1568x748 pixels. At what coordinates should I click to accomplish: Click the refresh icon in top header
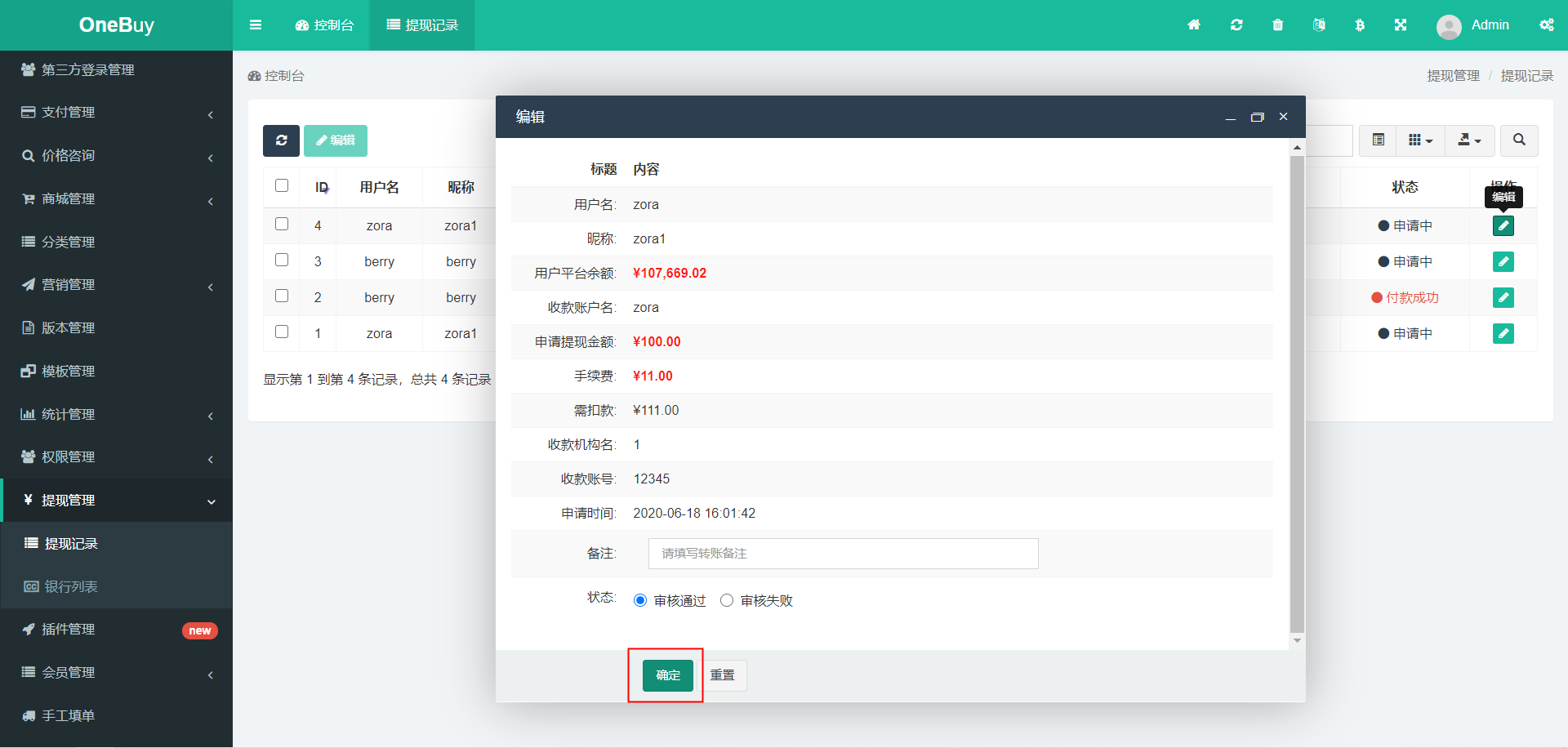click(x=1236, y=25)
